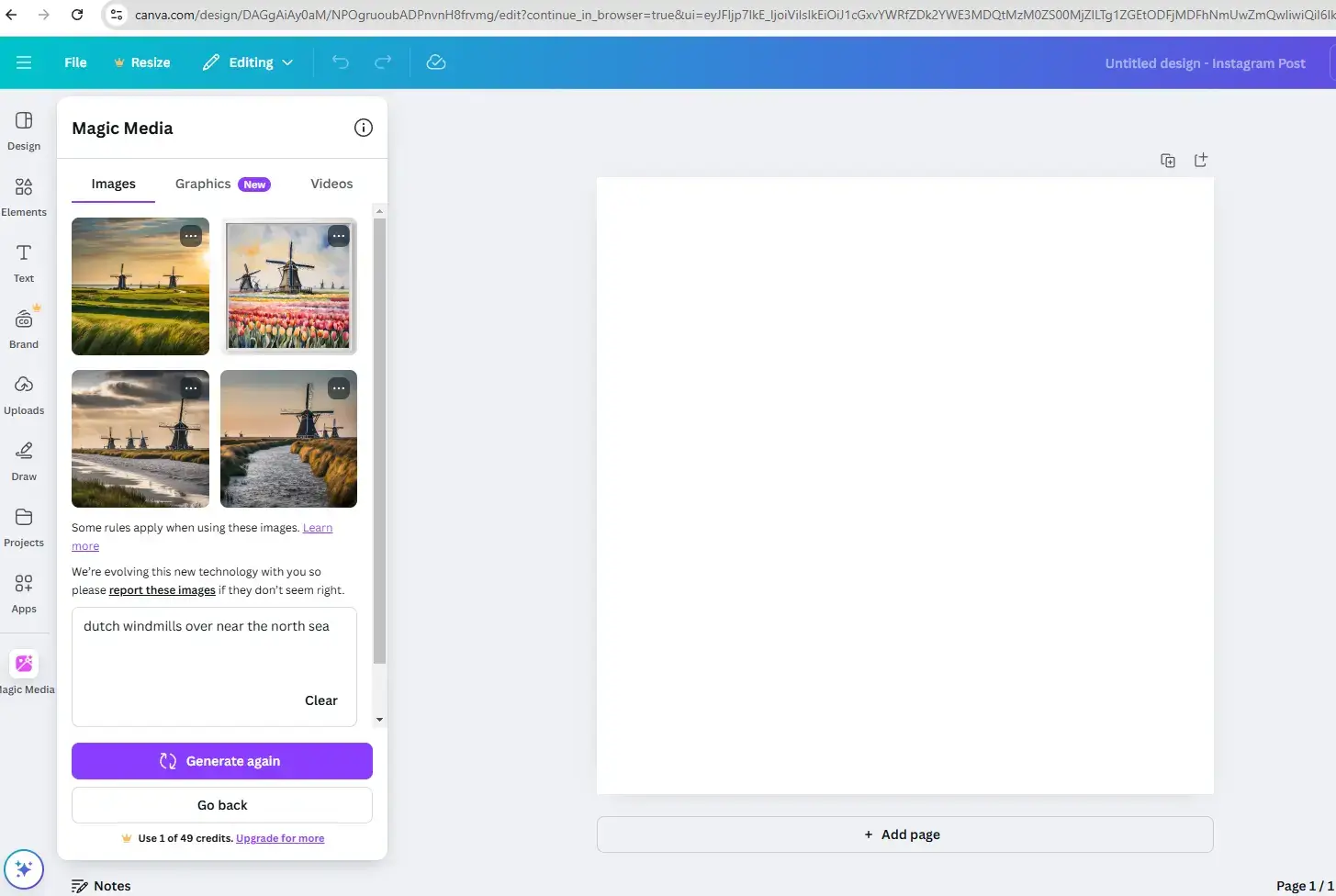The height and width of the screenshot is (896, 1336).
Task: Open the Canva AI assistant sparkle icon
Action: (24, 868)
